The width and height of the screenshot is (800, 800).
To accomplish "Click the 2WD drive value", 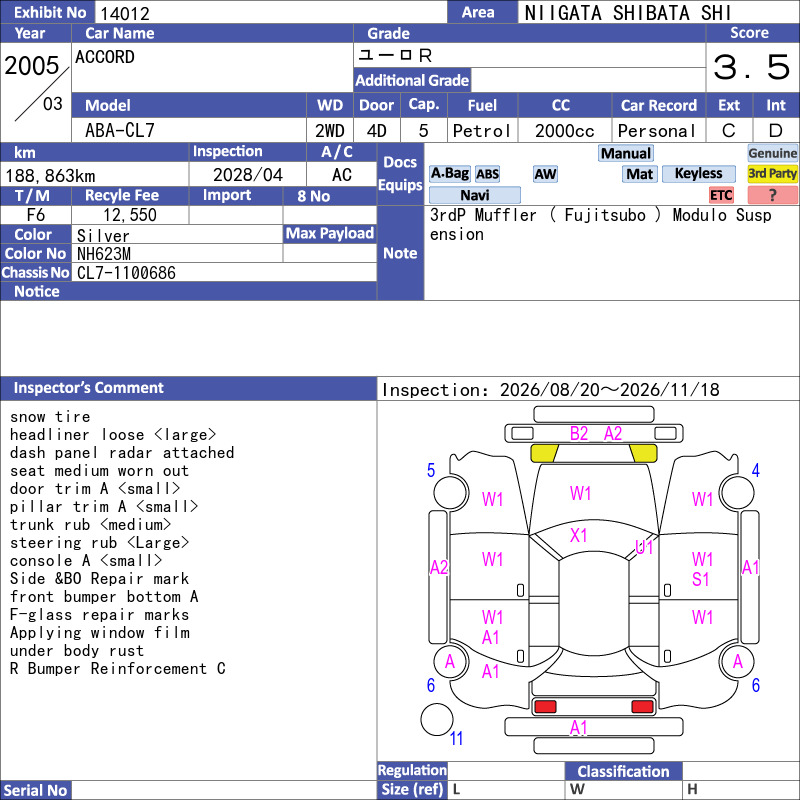I will [x=330, y=131].
